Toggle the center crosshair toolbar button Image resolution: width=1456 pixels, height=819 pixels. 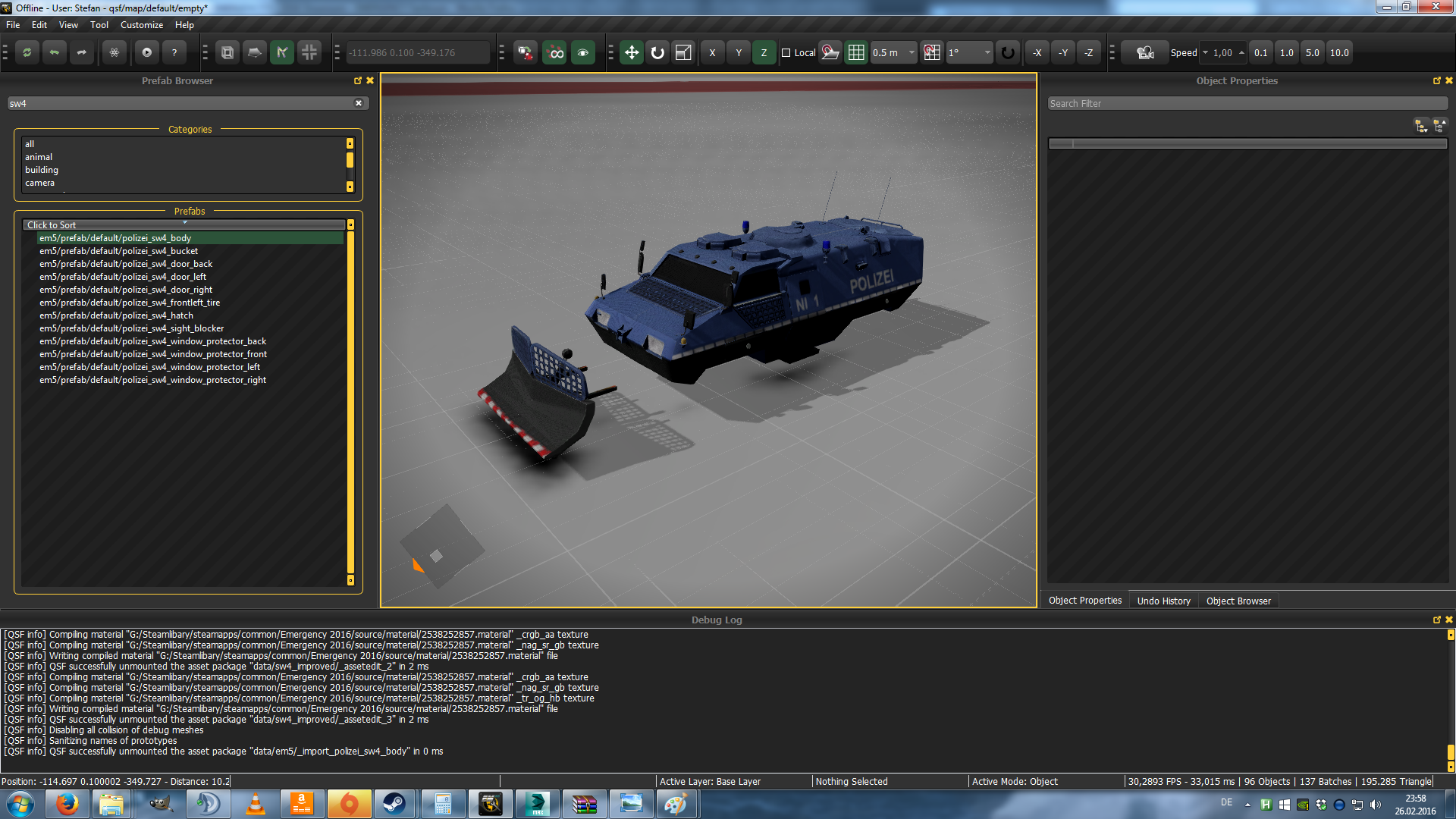pos(309,52)
